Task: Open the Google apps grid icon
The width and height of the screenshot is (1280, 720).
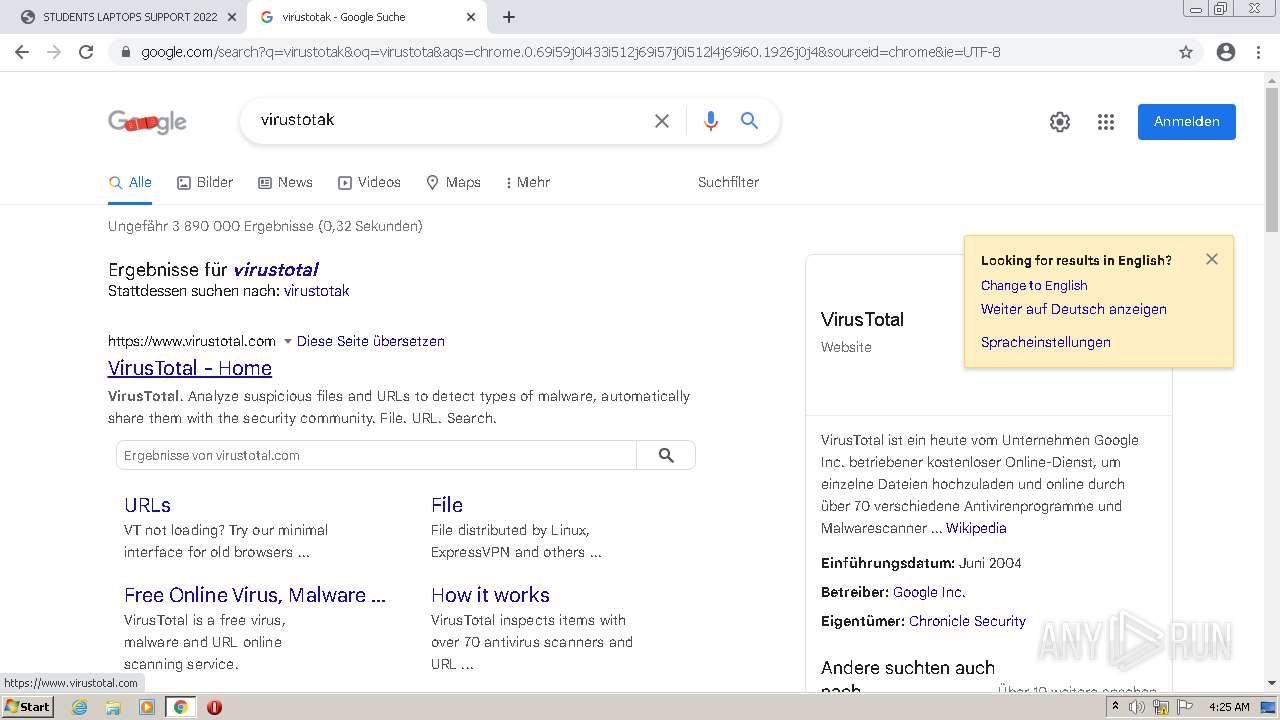Action: 1106,122
